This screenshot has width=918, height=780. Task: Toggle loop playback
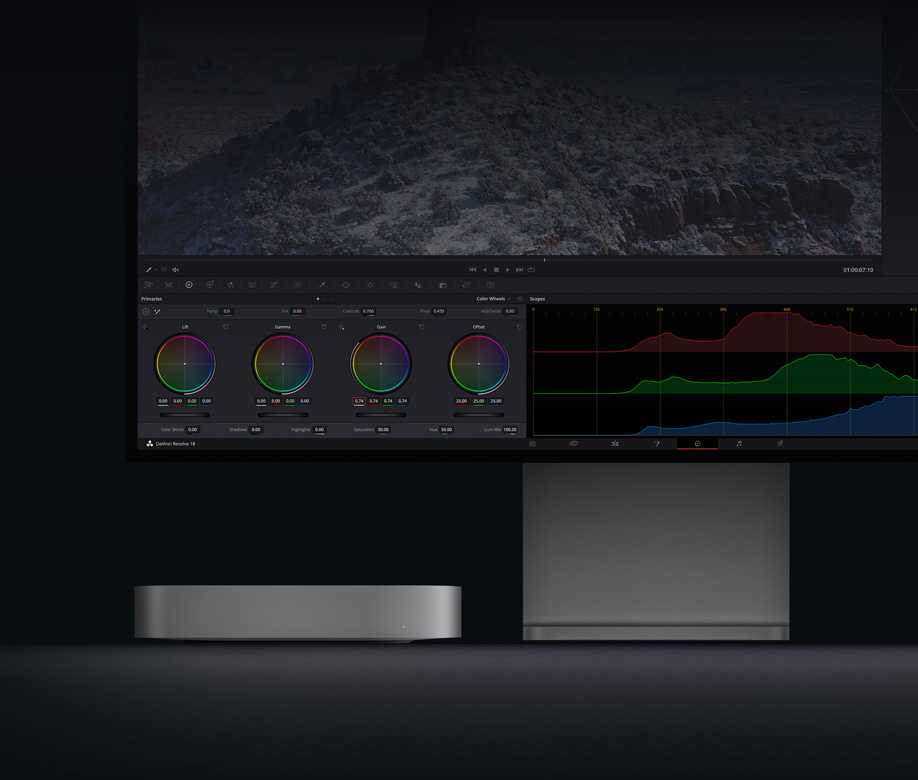pos(531,270)
